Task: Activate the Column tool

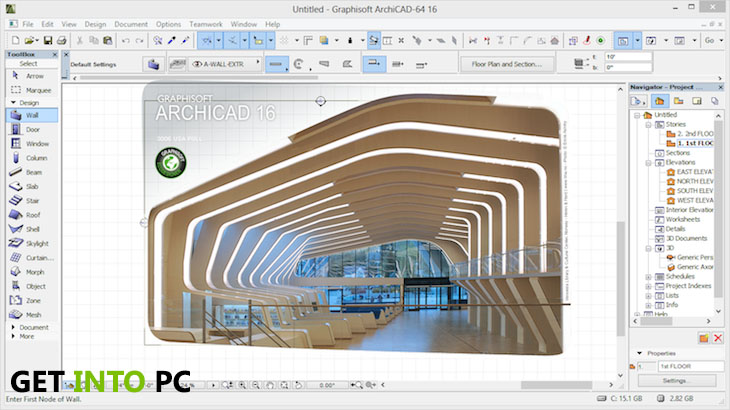Action: tap(32, 158)
